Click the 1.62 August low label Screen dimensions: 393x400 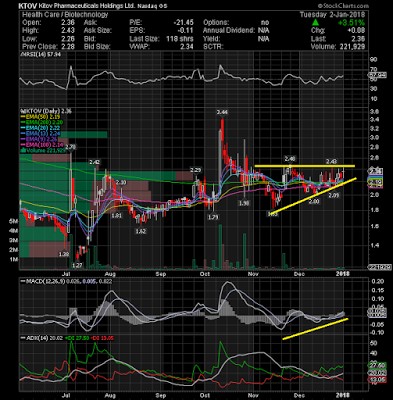(141, 231)
